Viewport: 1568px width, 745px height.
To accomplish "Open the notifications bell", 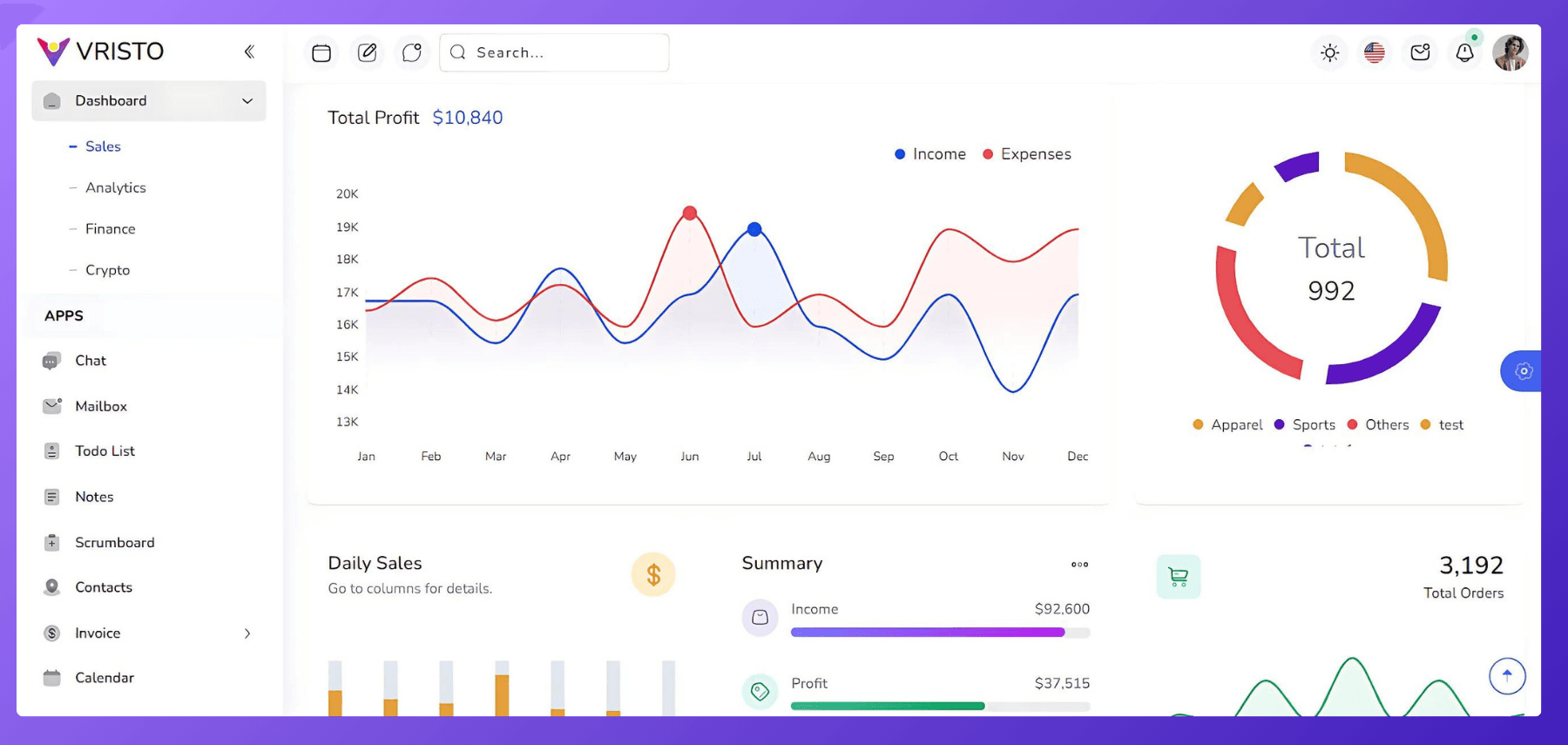I will [x=1465, y=53].
